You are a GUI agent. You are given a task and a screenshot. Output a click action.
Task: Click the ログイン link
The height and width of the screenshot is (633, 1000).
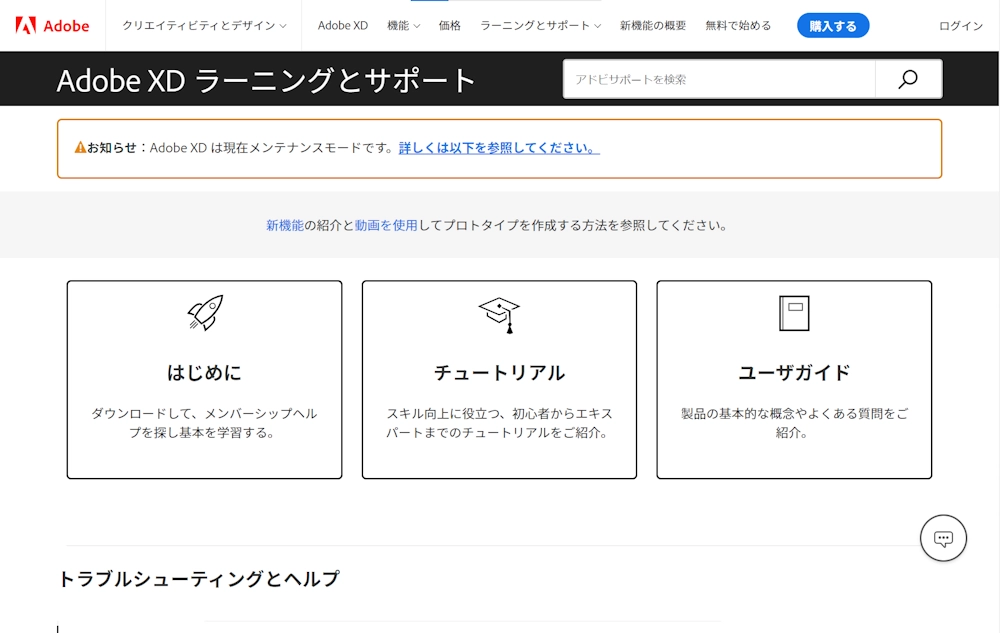pyautogui.click(x=960, y=26)
